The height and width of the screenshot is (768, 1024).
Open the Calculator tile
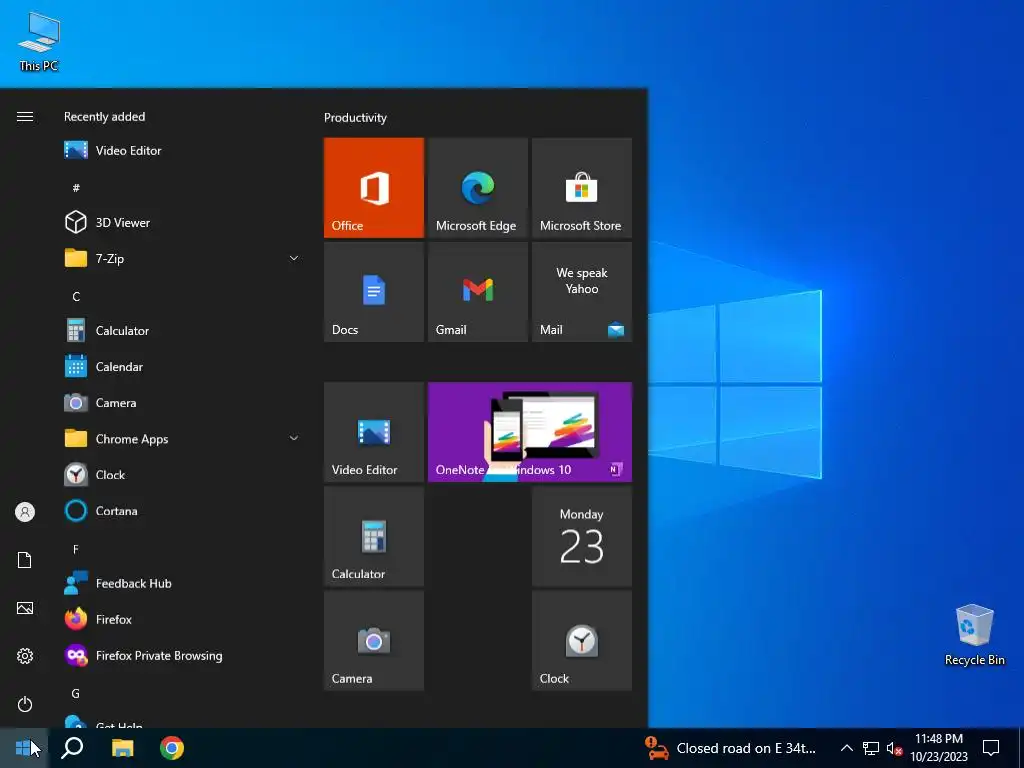(374, 537)
